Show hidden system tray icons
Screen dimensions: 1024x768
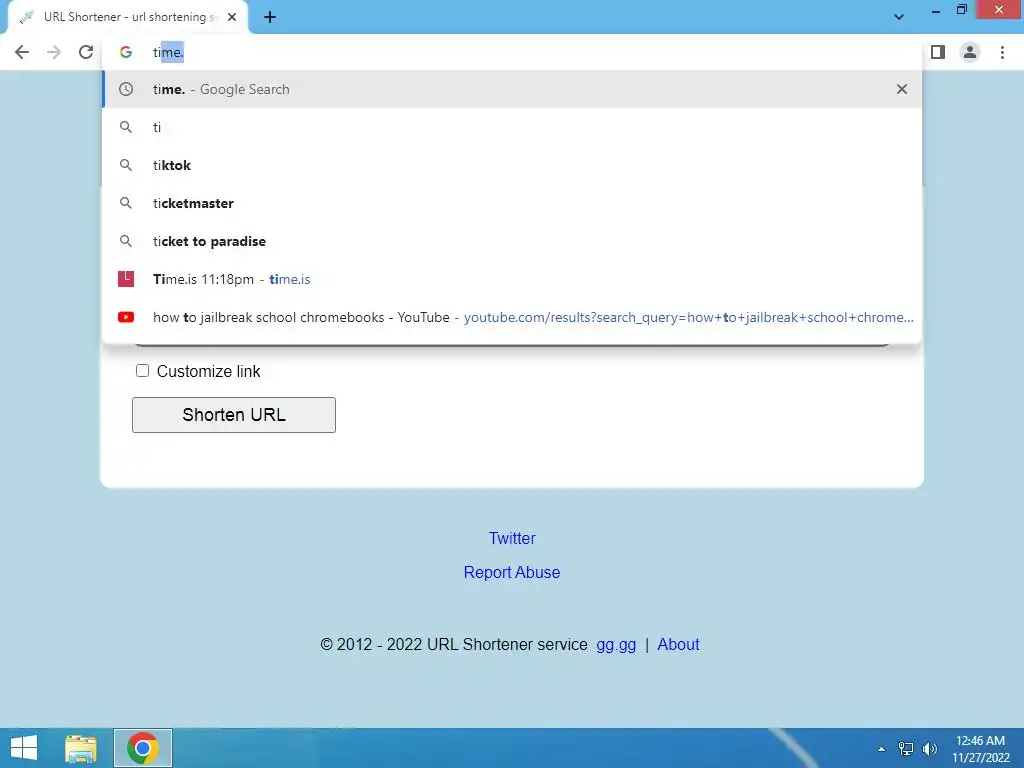(881, 749)
